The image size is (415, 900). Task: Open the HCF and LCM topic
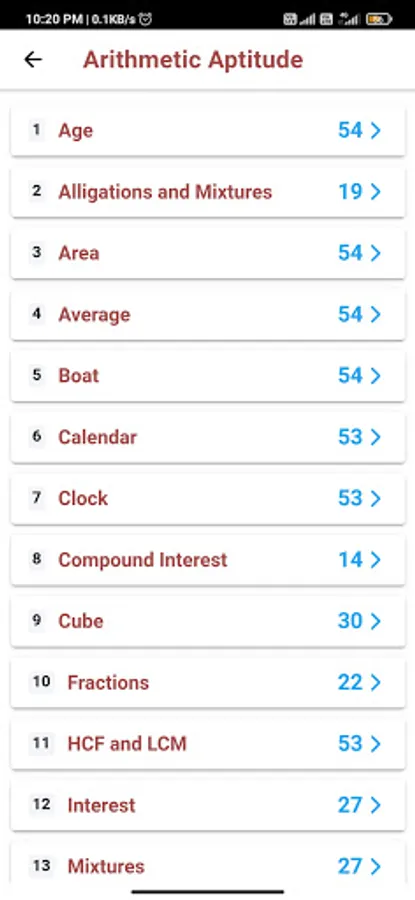[x=208, y=744]
